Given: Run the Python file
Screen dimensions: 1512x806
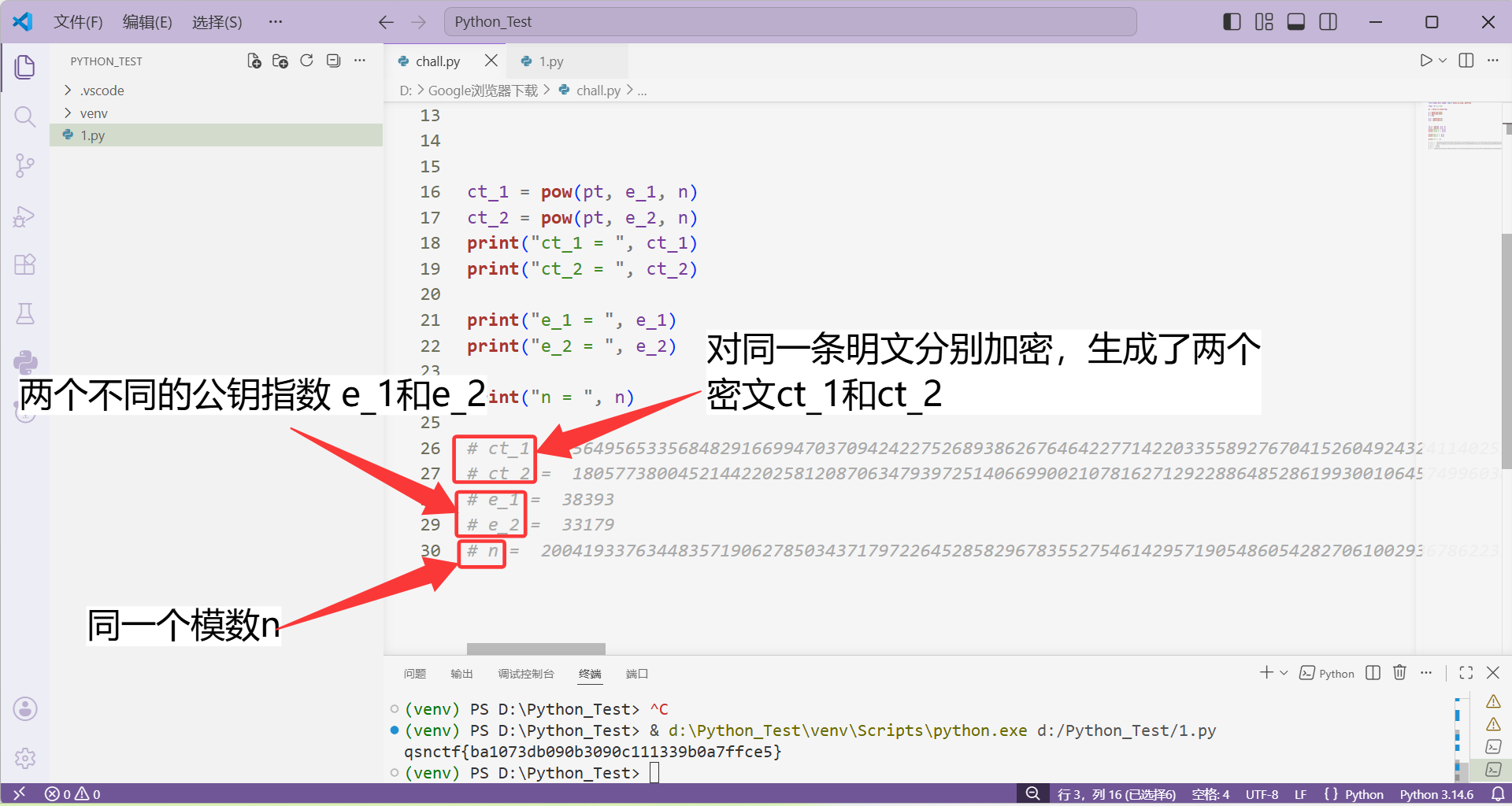Looking at the screenshot, I should [x=1425, y=61].
